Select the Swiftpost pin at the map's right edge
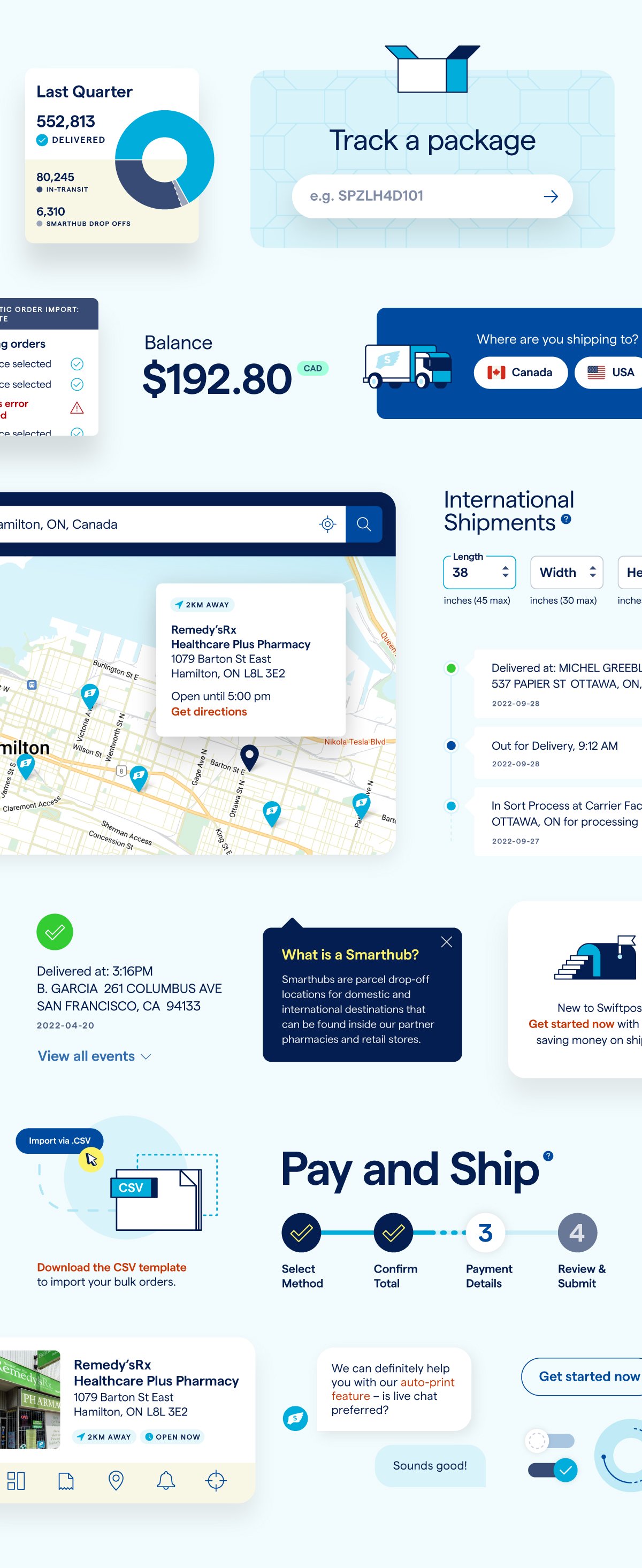Image resolution: width=642 pixels, height=1568 pixels. click(362, 806)
